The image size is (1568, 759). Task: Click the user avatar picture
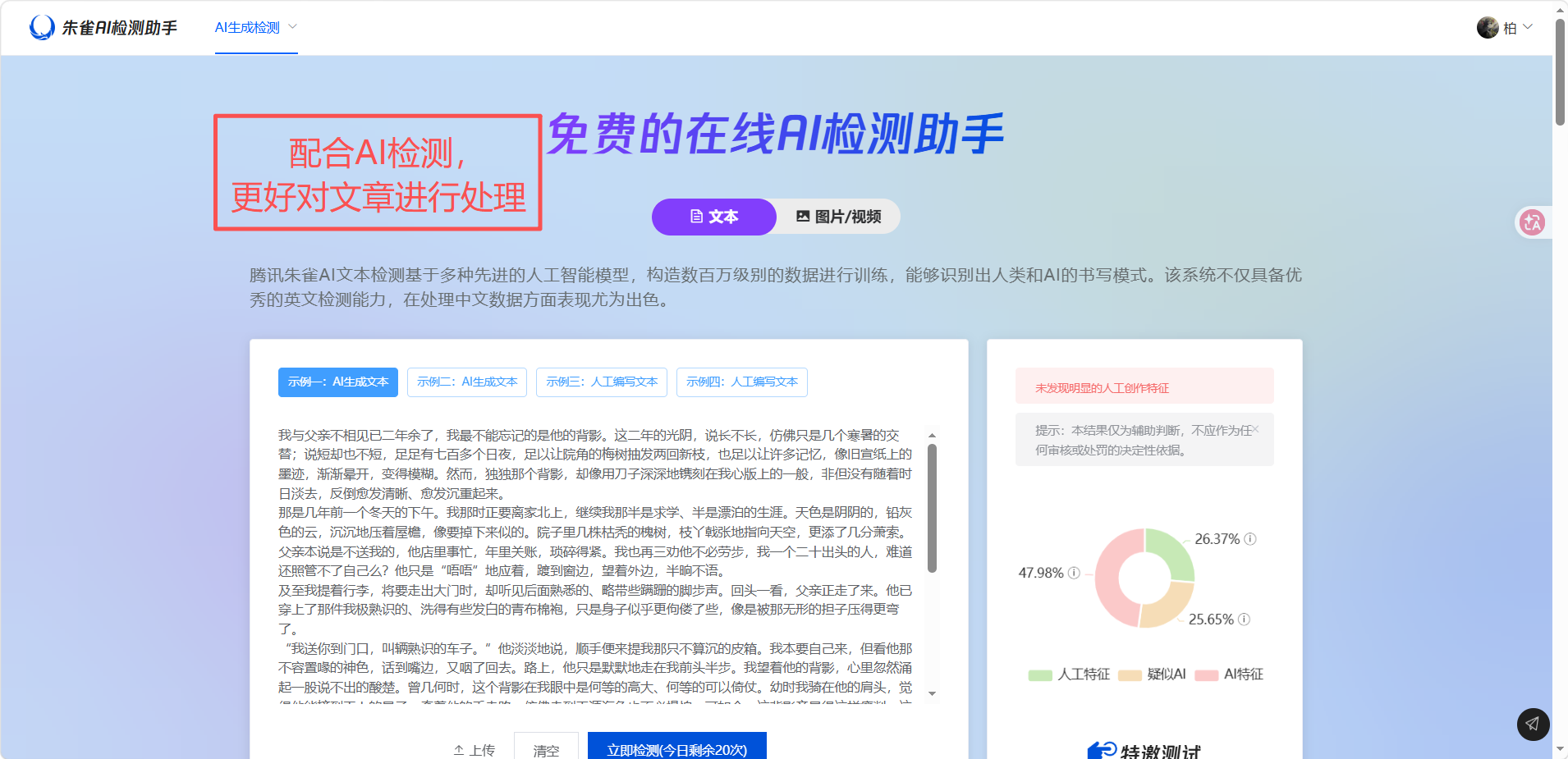(x=1488, y=28)
